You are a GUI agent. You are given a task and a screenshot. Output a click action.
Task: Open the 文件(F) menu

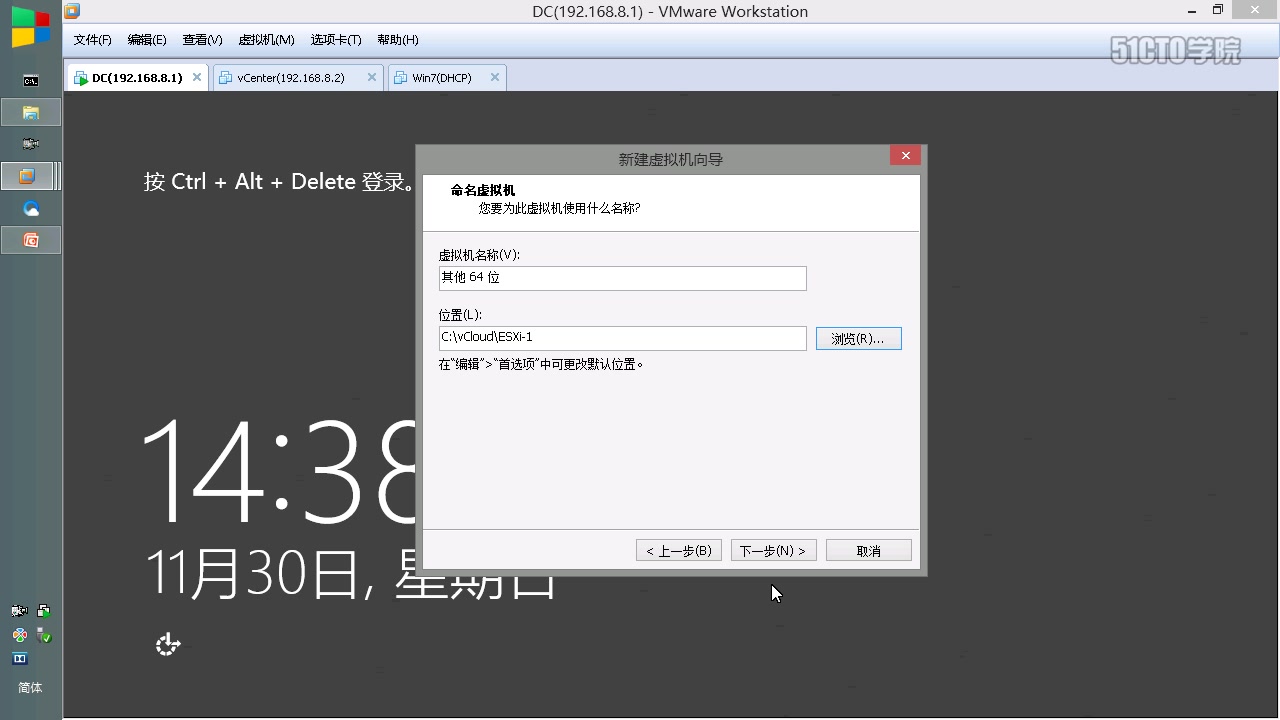[92, 40]
